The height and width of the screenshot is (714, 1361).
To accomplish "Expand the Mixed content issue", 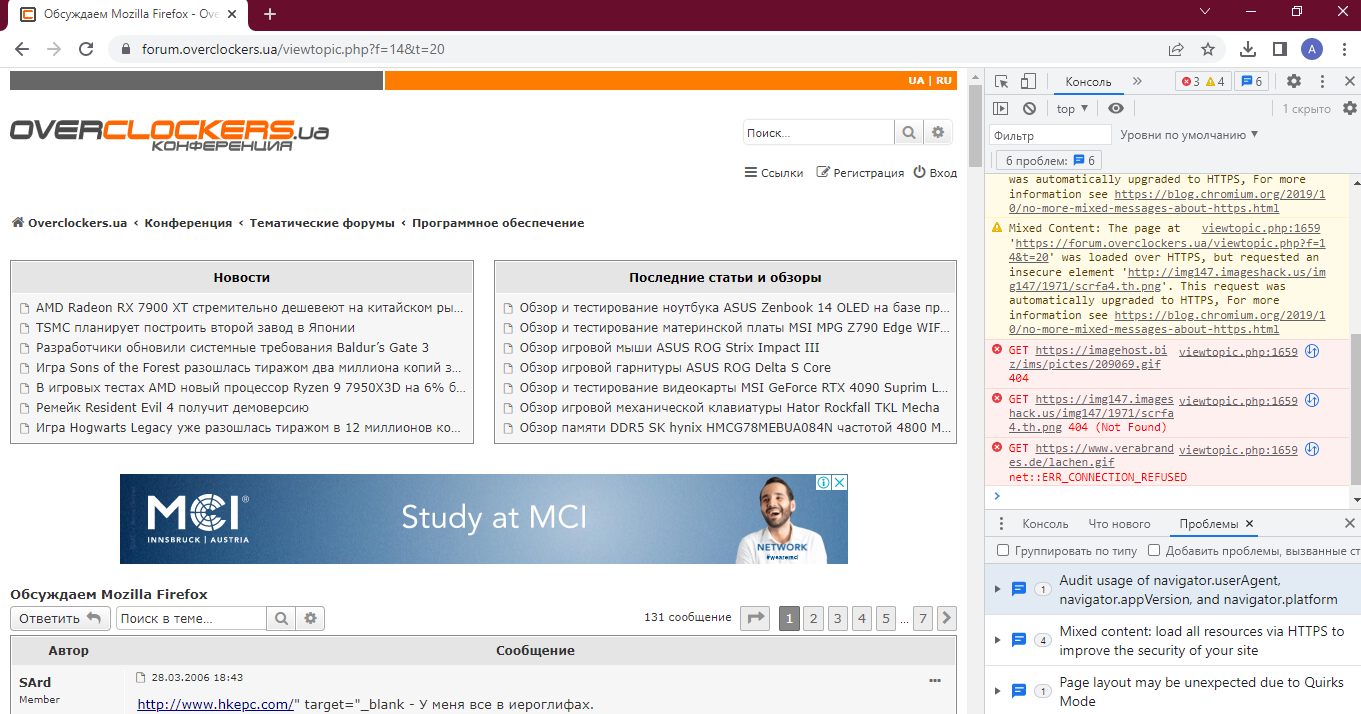I will [997, 640].
